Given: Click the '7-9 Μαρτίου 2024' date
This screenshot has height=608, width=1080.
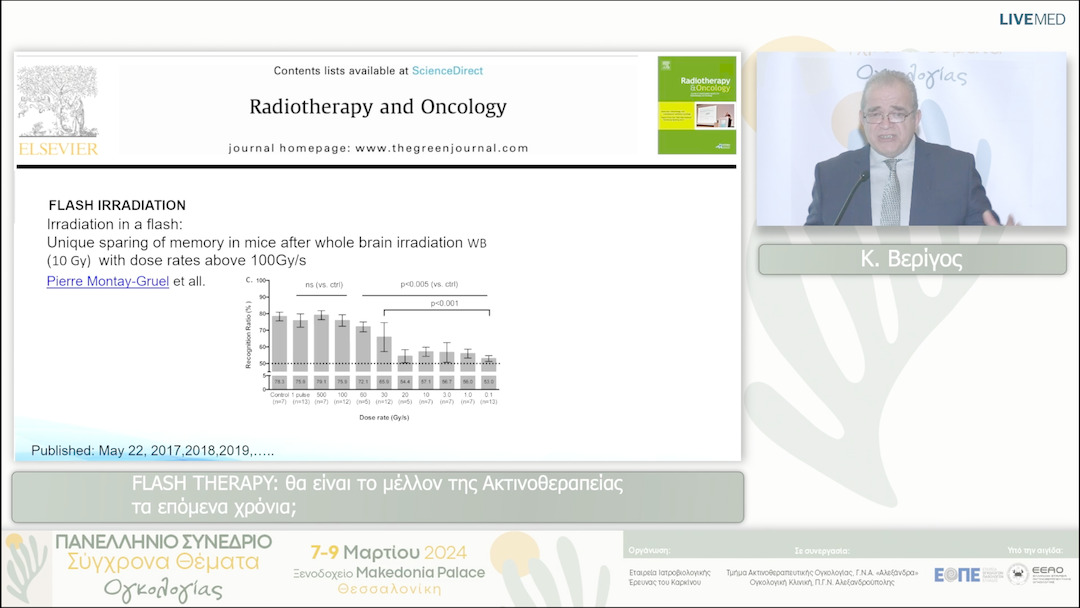Looking at the screenshot, I should [x=388, y=552].
